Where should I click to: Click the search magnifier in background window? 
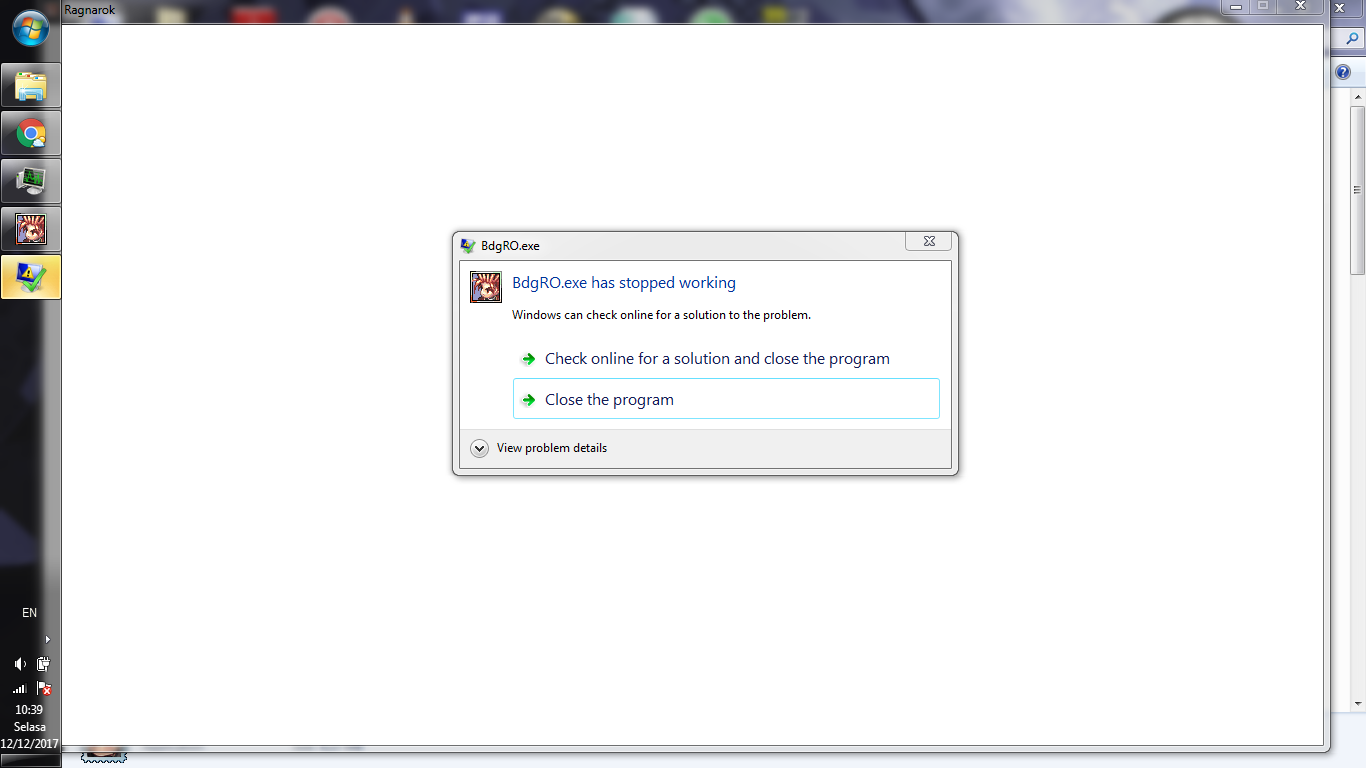(x=1352, y=39)
